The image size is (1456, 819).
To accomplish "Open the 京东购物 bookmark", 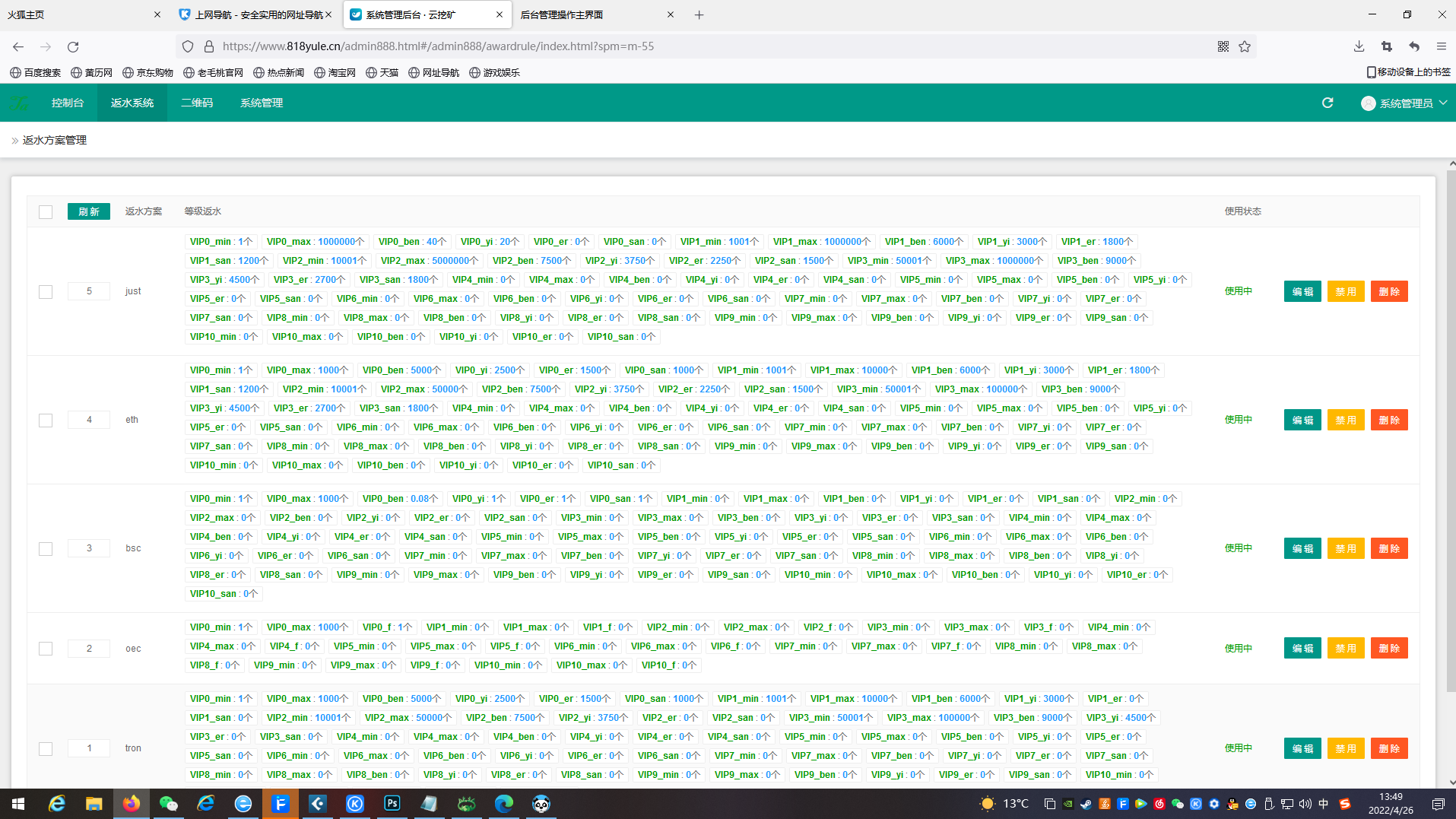I will click(148, 72).
